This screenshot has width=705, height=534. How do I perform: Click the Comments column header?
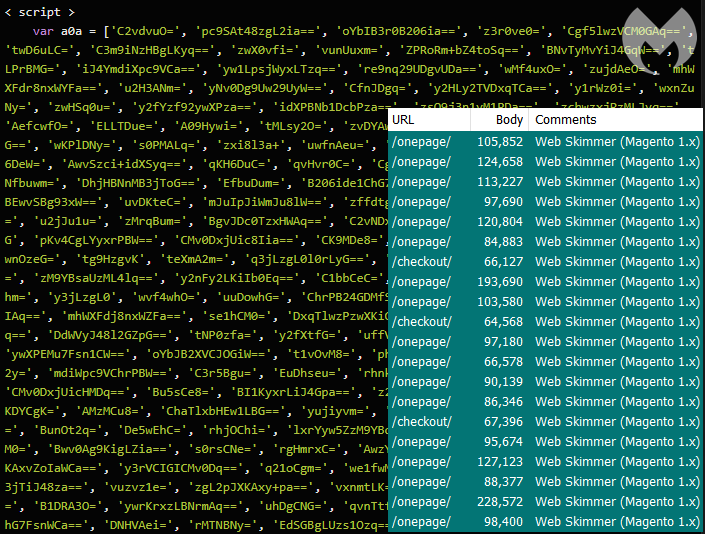[x=566, y=120]
